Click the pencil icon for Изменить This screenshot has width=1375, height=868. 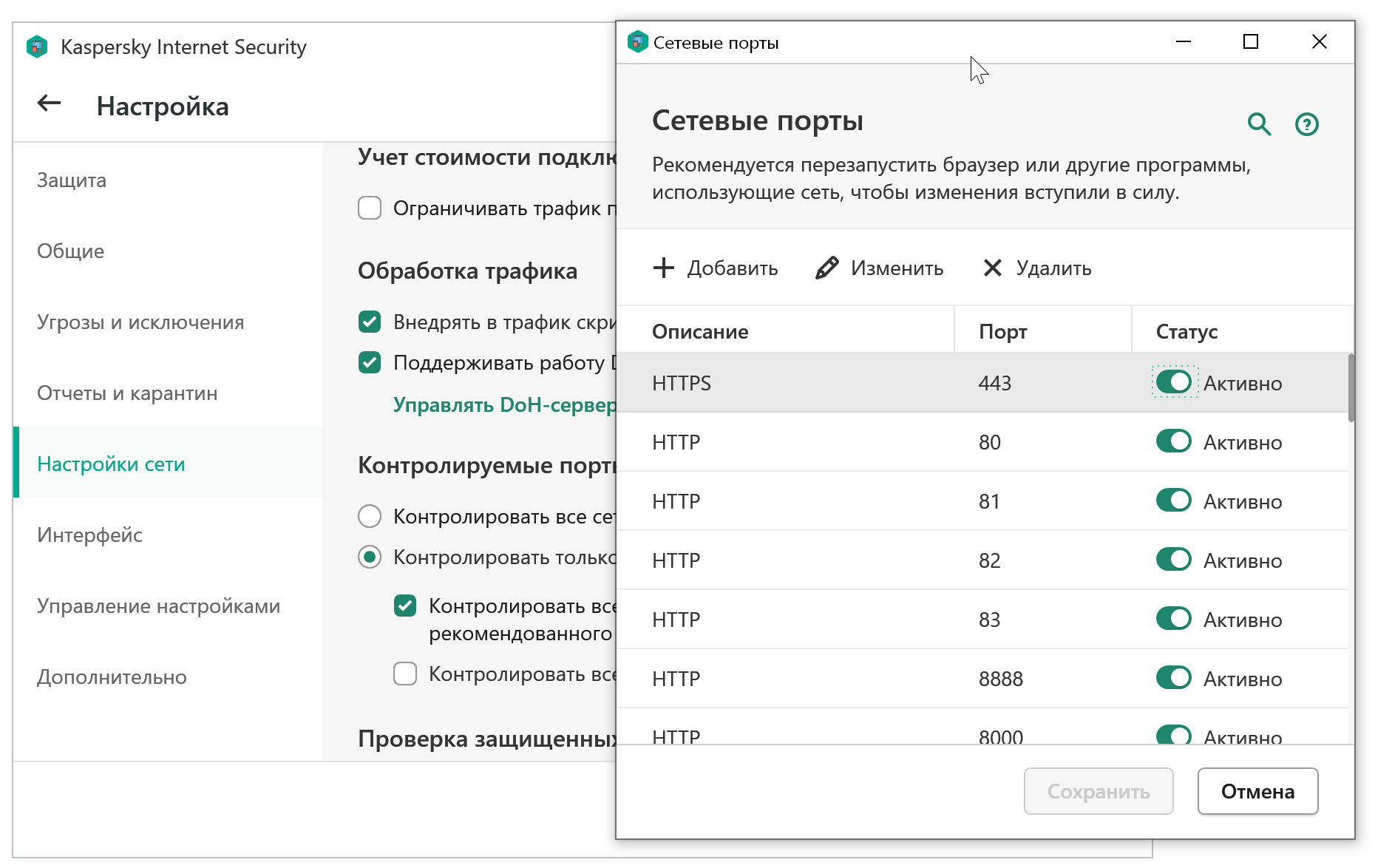(x=826, y=268)
